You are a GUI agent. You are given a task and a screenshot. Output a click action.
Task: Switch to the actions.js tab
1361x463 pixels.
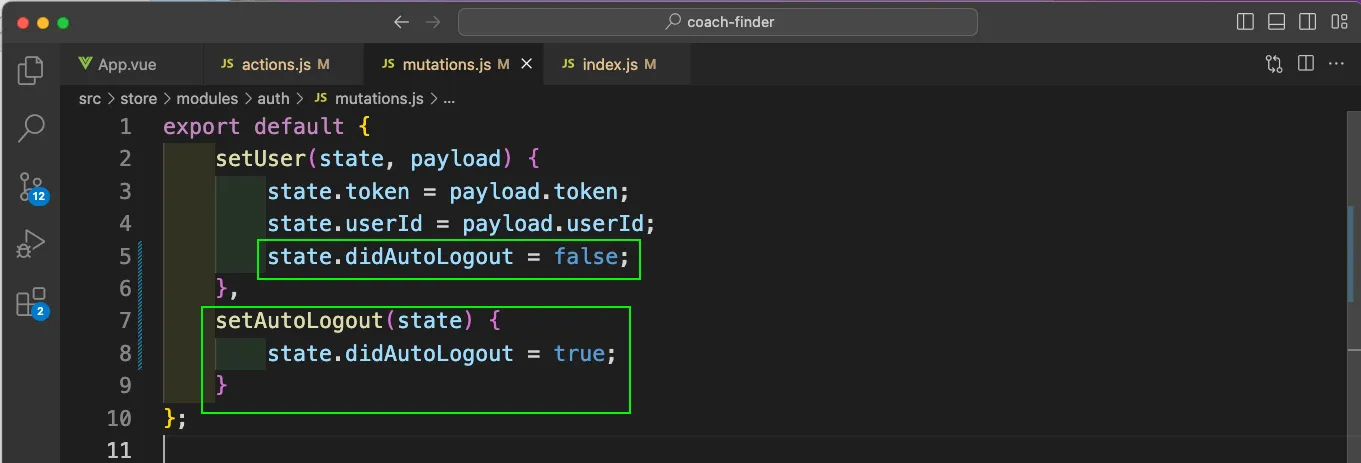pyautogui.click(x=283, y=64)
